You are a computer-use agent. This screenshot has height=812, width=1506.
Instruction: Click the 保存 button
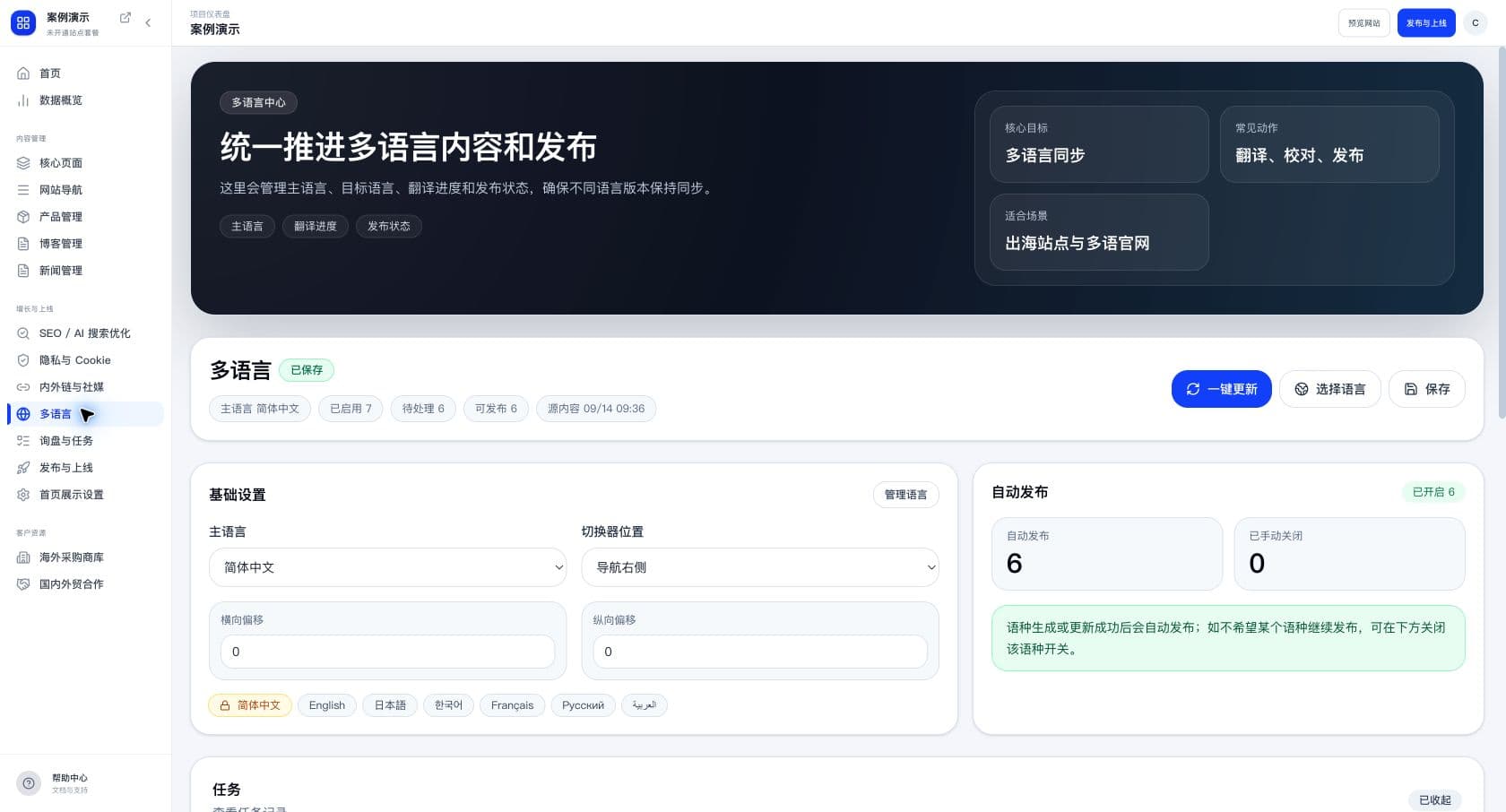[1426, 389]
